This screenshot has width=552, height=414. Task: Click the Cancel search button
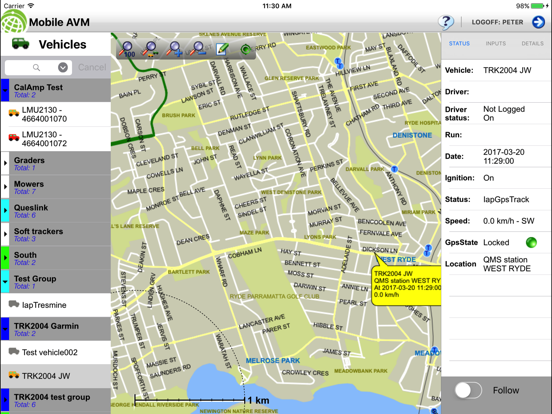(x=92, y=67)
